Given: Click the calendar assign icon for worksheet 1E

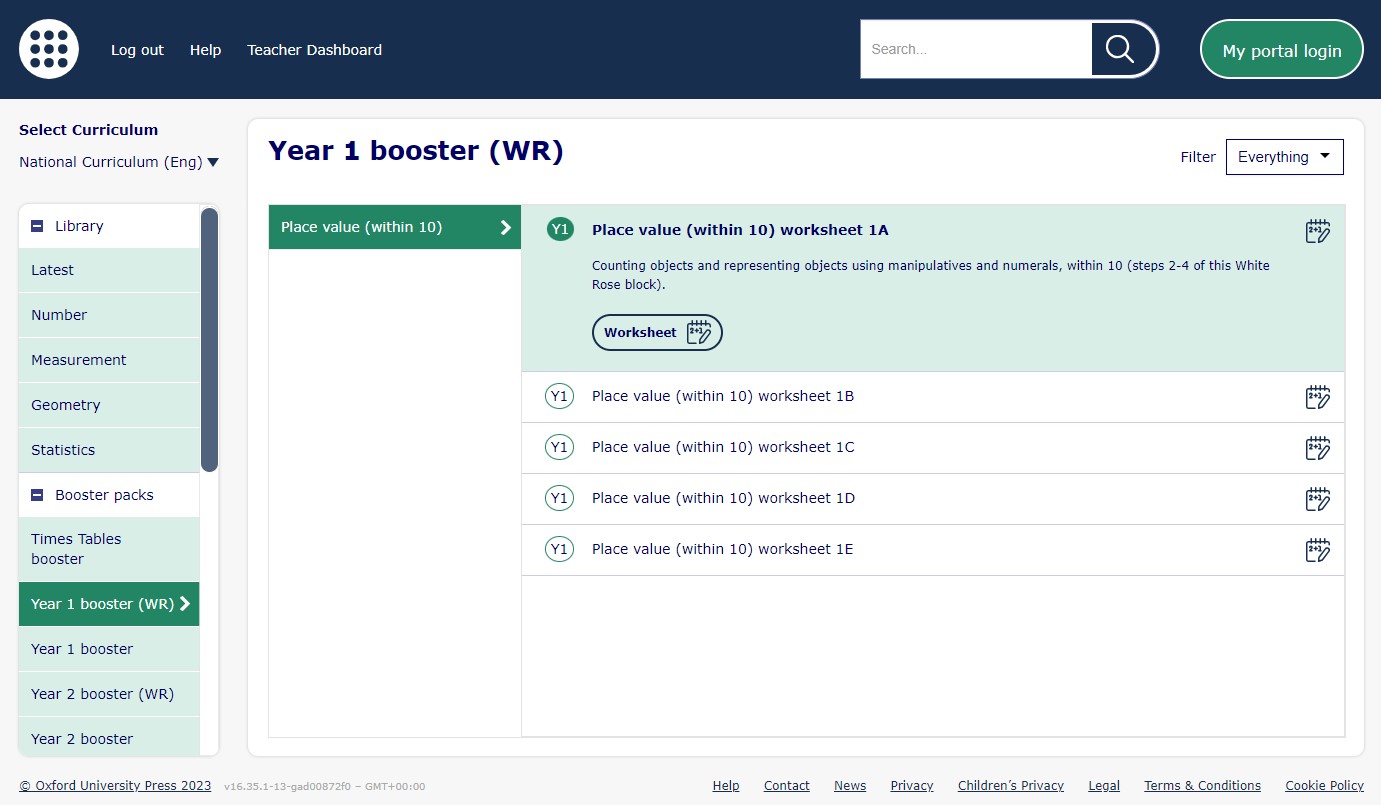Looking at the screenshot, I should point(1318,550).
